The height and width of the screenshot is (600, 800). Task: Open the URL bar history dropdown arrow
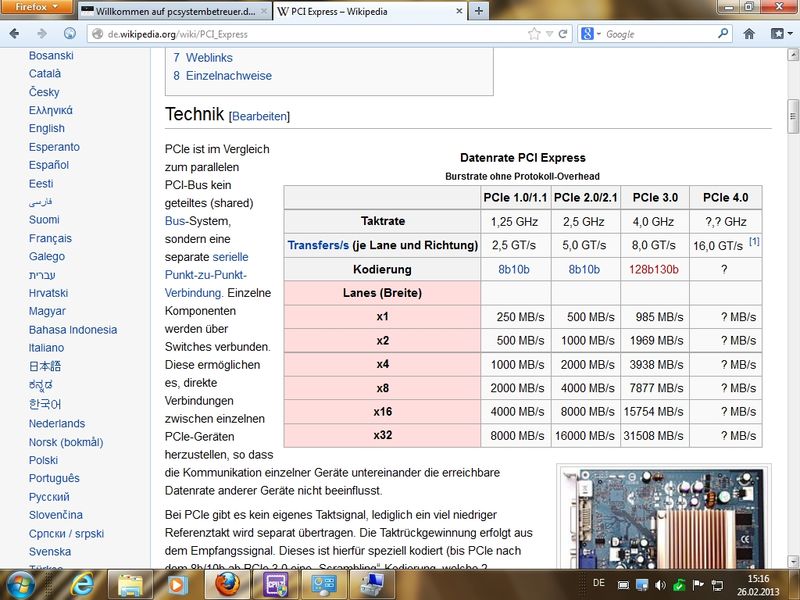549,33
